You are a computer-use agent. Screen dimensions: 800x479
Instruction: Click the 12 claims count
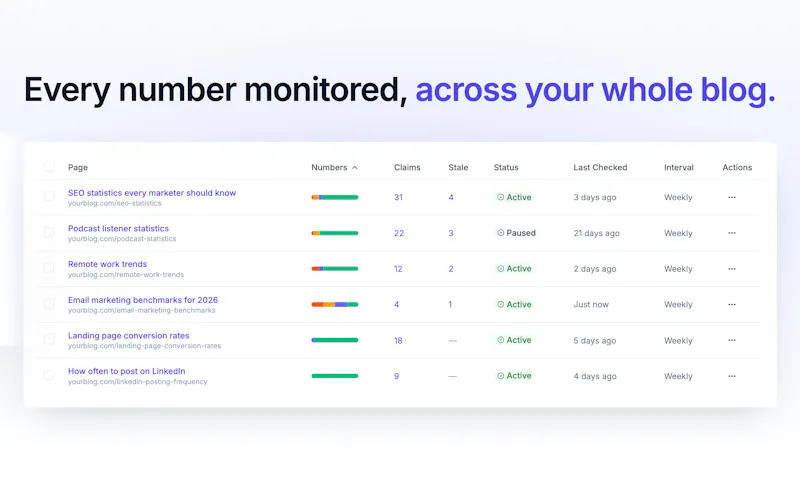pyautogui.click(x=398, y=269)
